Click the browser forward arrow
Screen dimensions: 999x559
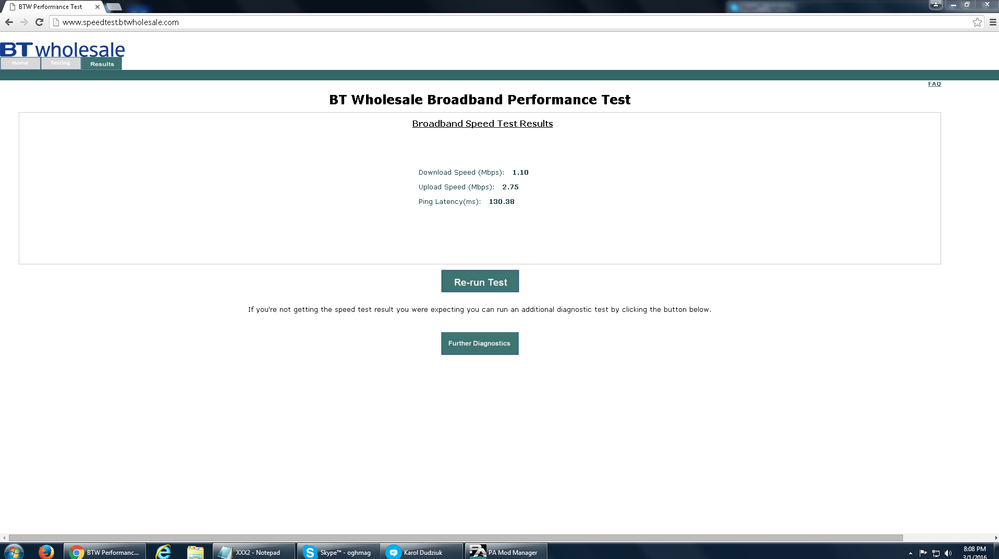coord(24,22)
